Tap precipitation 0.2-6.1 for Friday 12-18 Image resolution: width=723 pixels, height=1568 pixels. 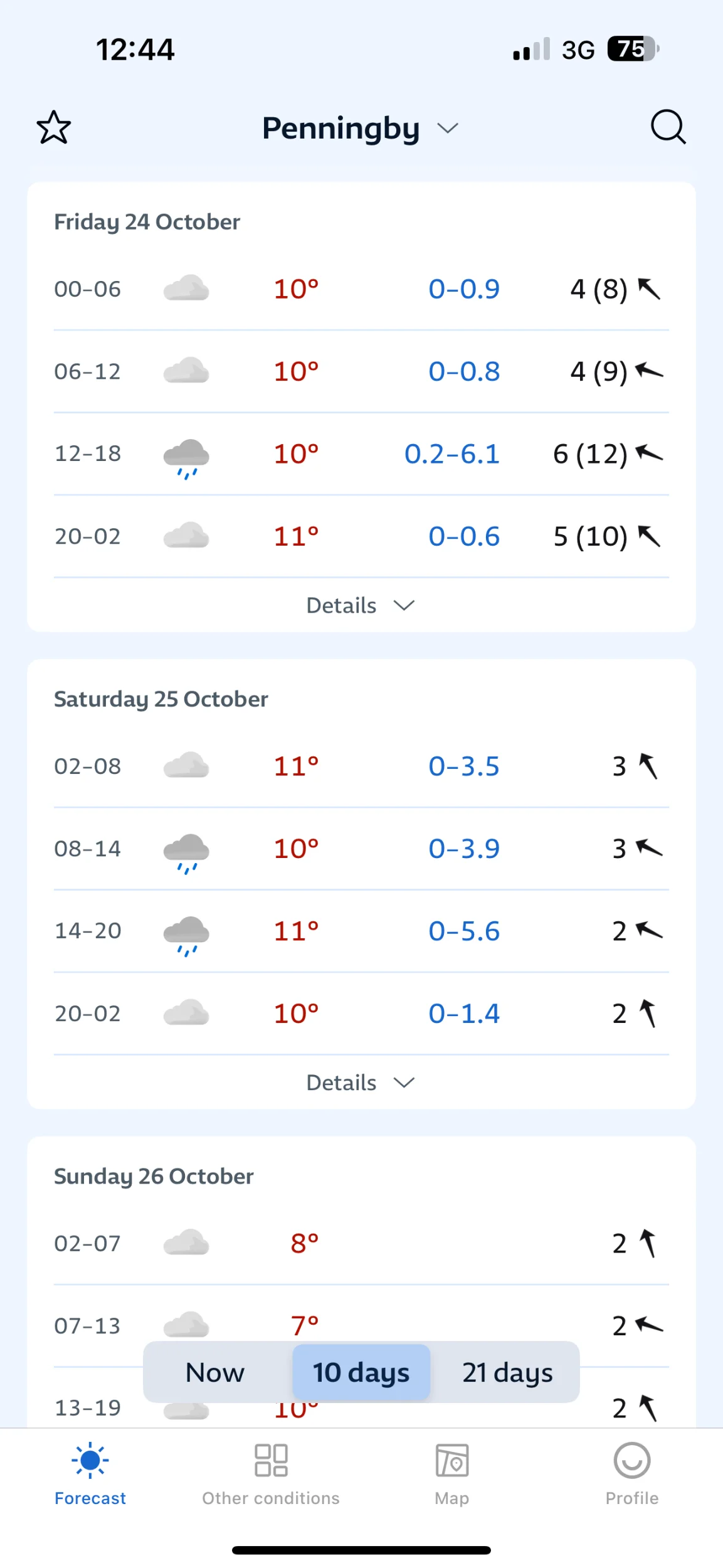click(451, 453)
